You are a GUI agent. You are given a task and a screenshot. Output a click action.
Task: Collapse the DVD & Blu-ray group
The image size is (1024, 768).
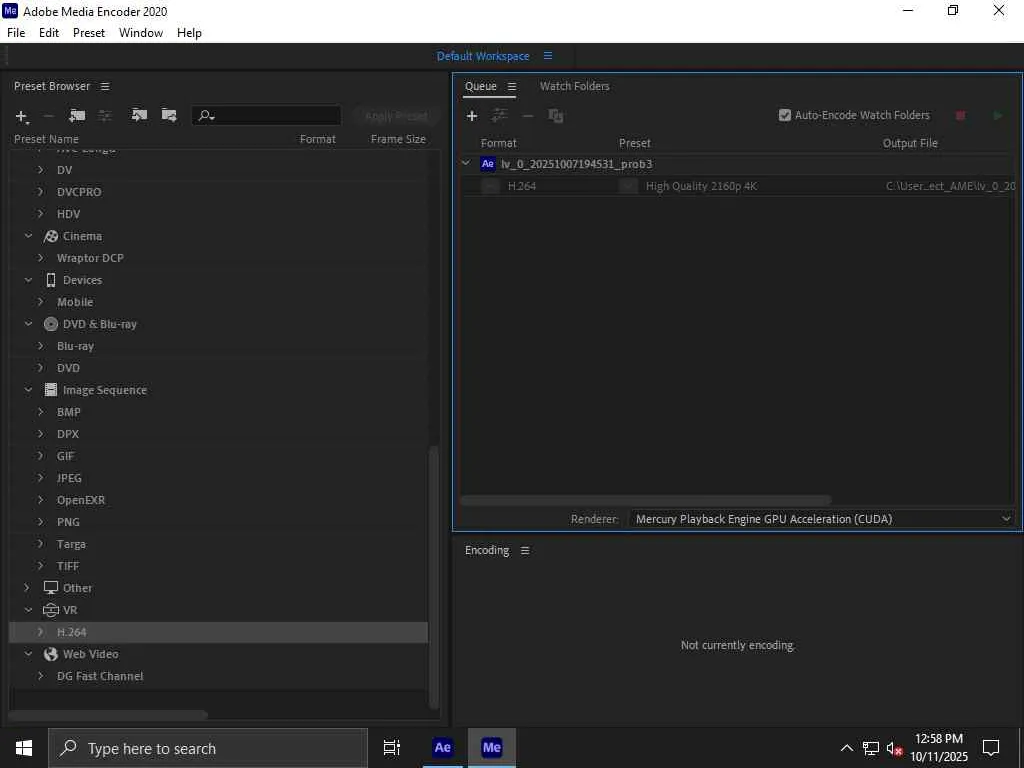pos(28,324)
